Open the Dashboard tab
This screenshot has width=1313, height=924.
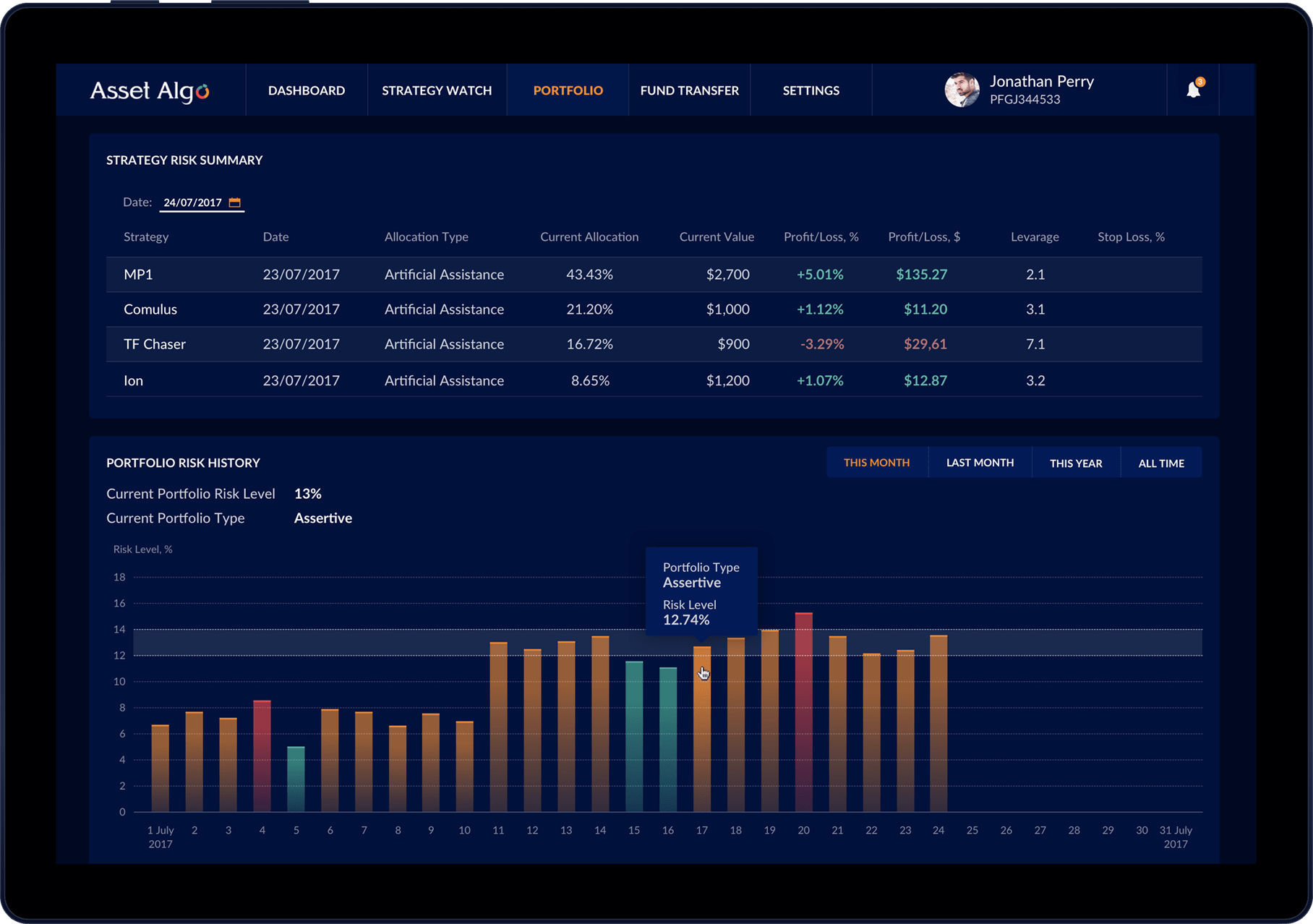coord(307,90)
